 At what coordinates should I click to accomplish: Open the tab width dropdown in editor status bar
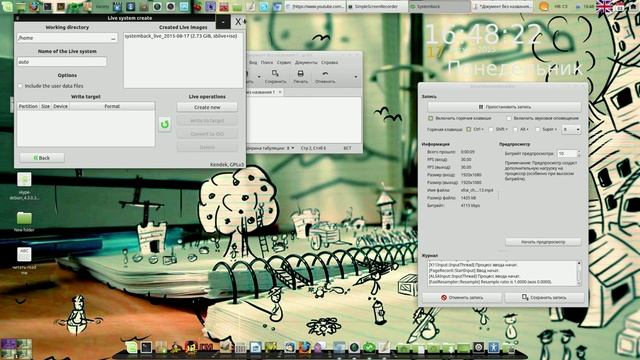click(x=271, y=148)
